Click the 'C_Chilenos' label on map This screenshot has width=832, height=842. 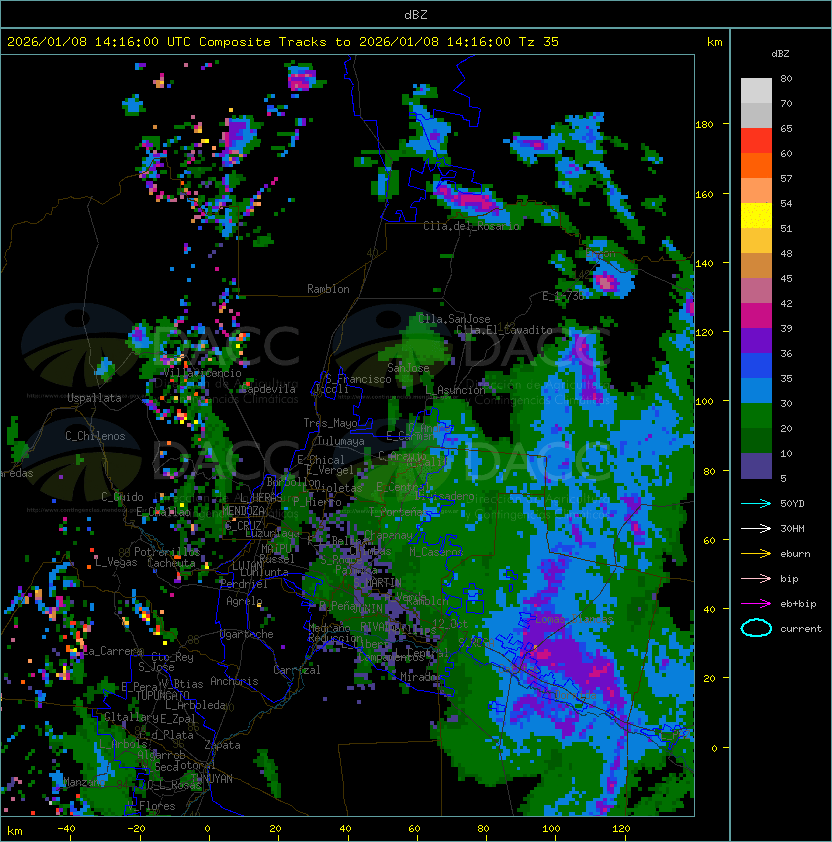coord(95,436)
